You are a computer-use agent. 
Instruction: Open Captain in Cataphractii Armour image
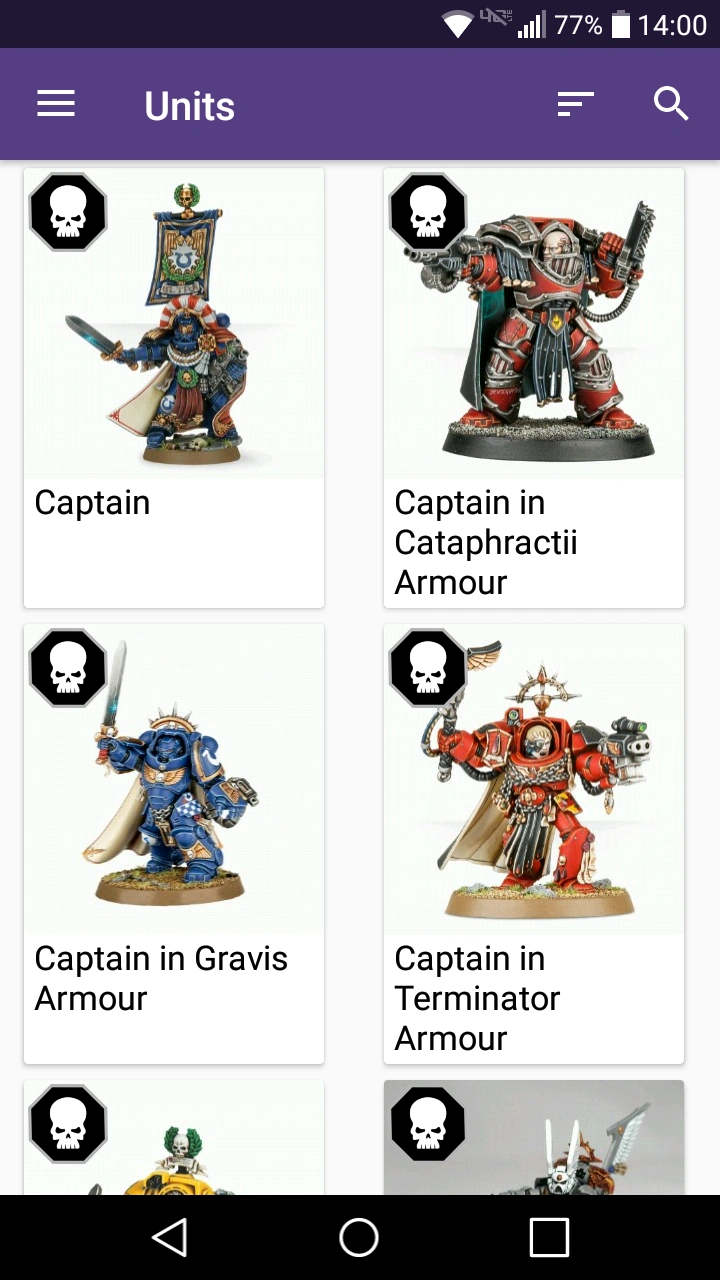coord(534,323)
